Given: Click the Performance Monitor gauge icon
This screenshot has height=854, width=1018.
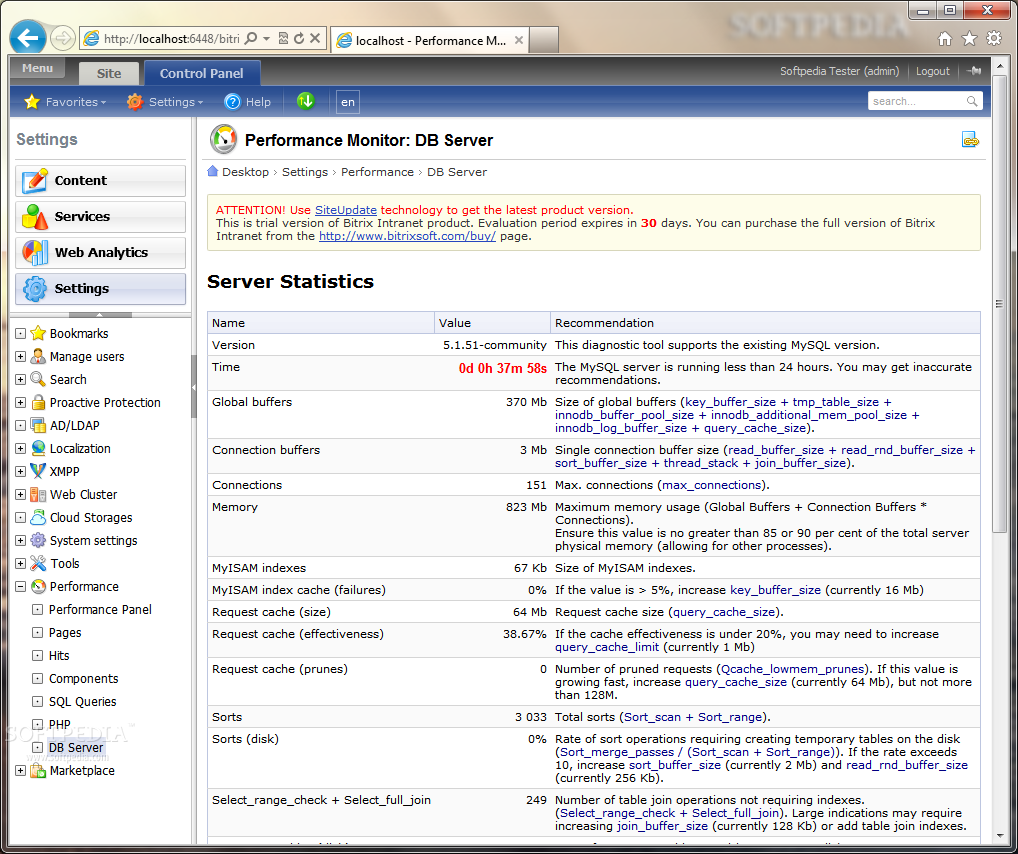Looking at the screenshot, I should point(223,140).
